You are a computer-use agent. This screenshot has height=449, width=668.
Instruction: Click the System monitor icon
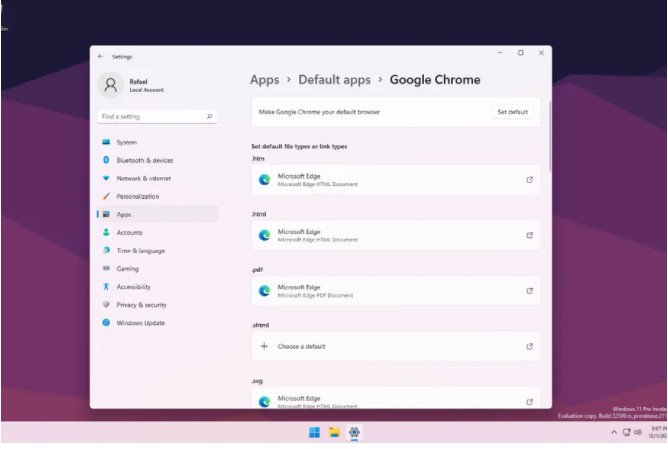[x=106, y=142]
